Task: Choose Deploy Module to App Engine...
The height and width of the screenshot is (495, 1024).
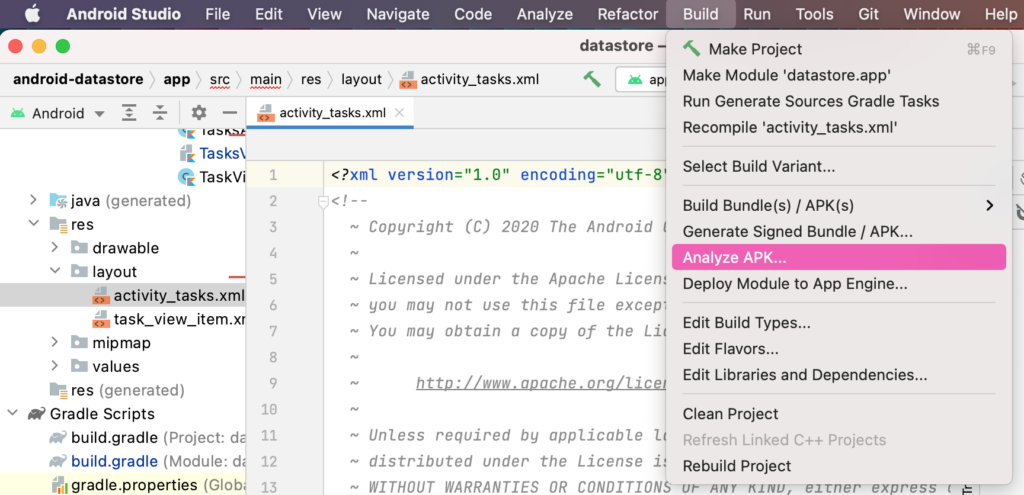Action: 839,284
